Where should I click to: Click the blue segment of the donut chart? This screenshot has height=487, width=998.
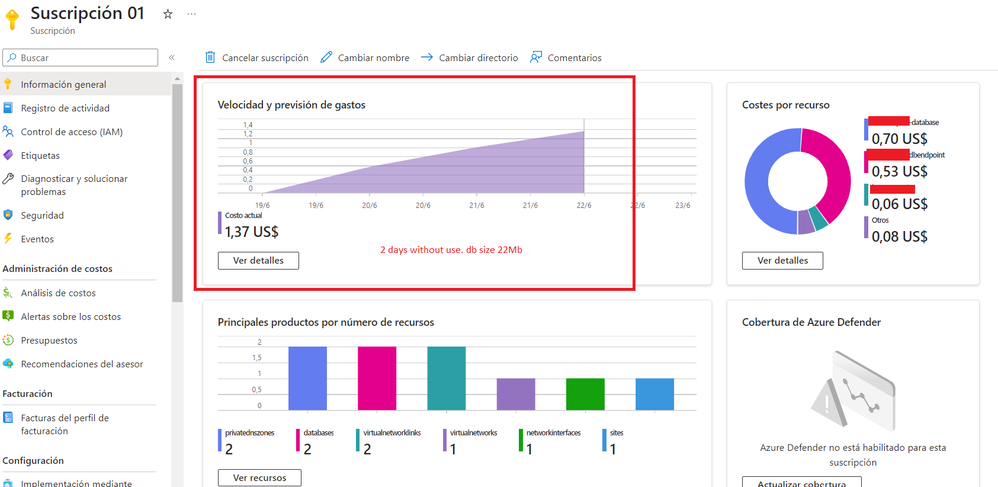[759, 181]
